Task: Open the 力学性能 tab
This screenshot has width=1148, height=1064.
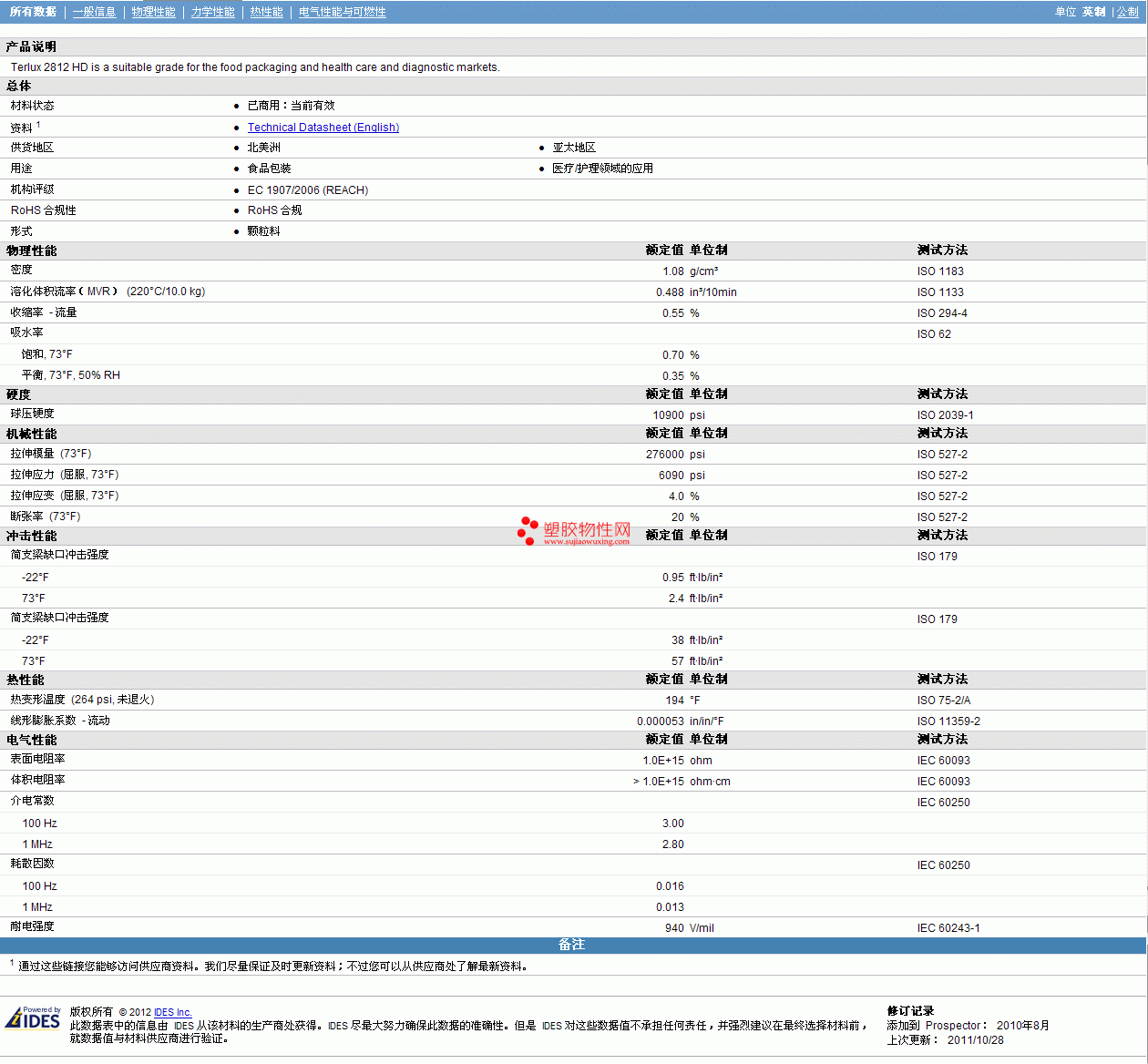Action: [213, 12]
